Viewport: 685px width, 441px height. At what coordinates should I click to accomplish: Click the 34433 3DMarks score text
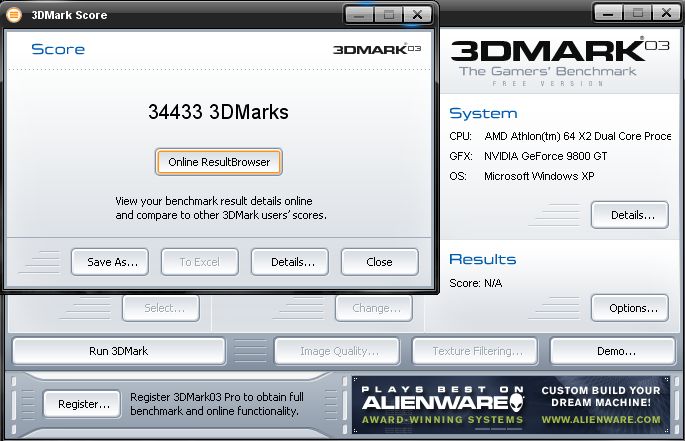pyautogui.click(x=218, y=112)
